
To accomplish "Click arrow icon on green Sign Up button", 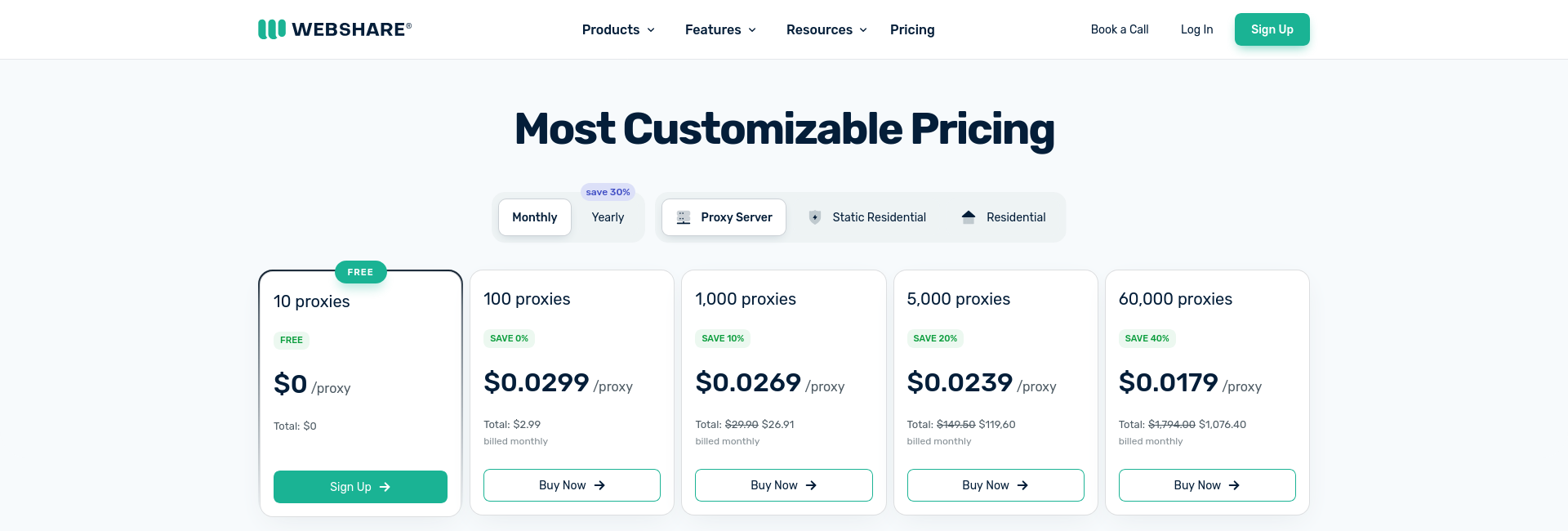I will pos(385,487).
